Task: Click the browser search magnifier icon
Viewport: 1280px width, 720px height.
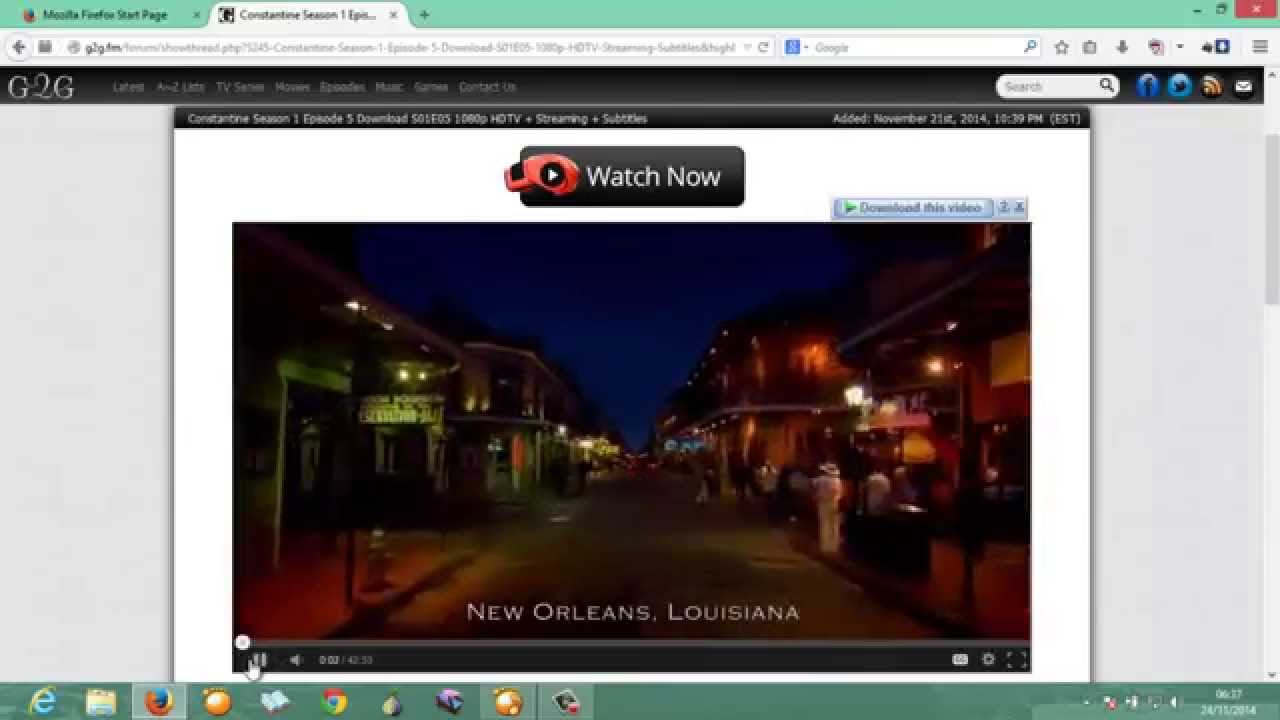Action: coord(1030,47)
